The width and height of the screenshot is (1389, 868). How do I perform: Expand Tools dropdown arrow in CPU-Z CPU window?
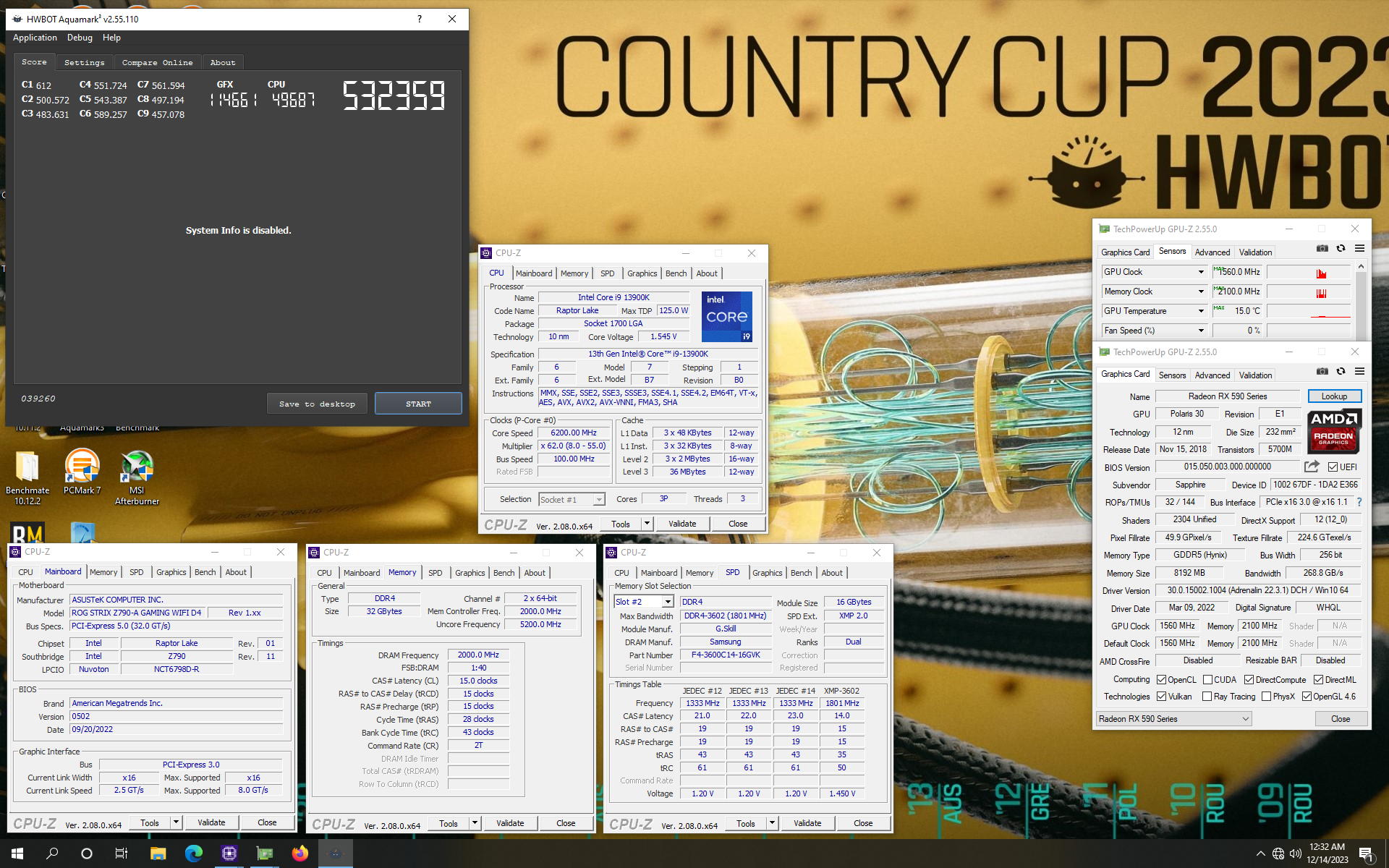pyautogui.click(x=647, y=524)
